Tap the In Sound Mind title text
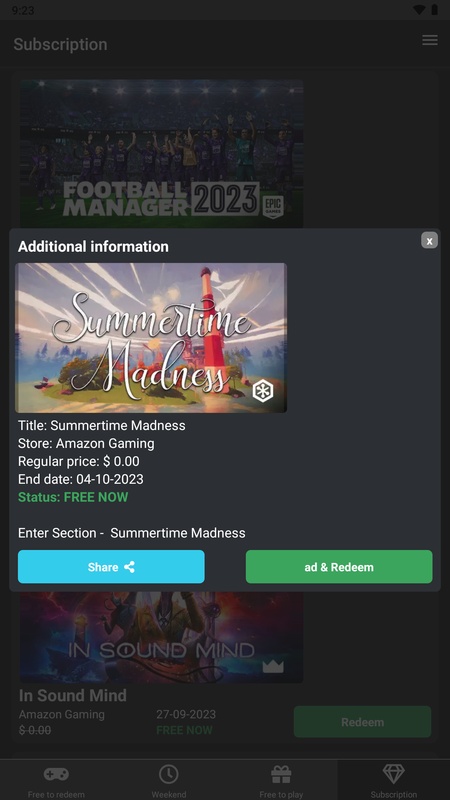The image size is (450, 800). pos(72,695)
